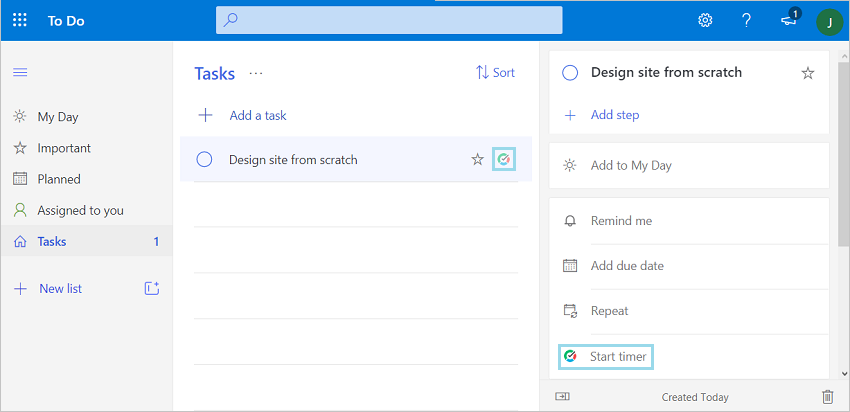Screen dimensions: 850x412
Task: Collapse the sidebar with hamburger icon
Action: click(20, 72)
